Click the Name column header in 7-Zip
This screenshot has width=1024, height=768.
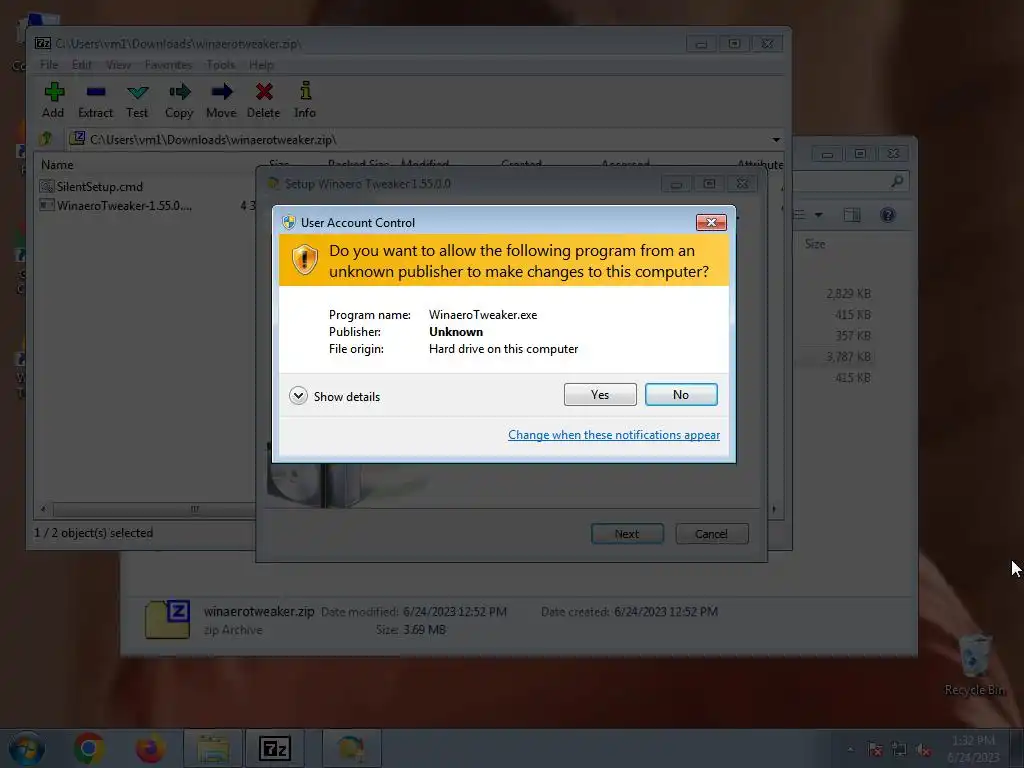pyautogui.click(x=57, y=165)
